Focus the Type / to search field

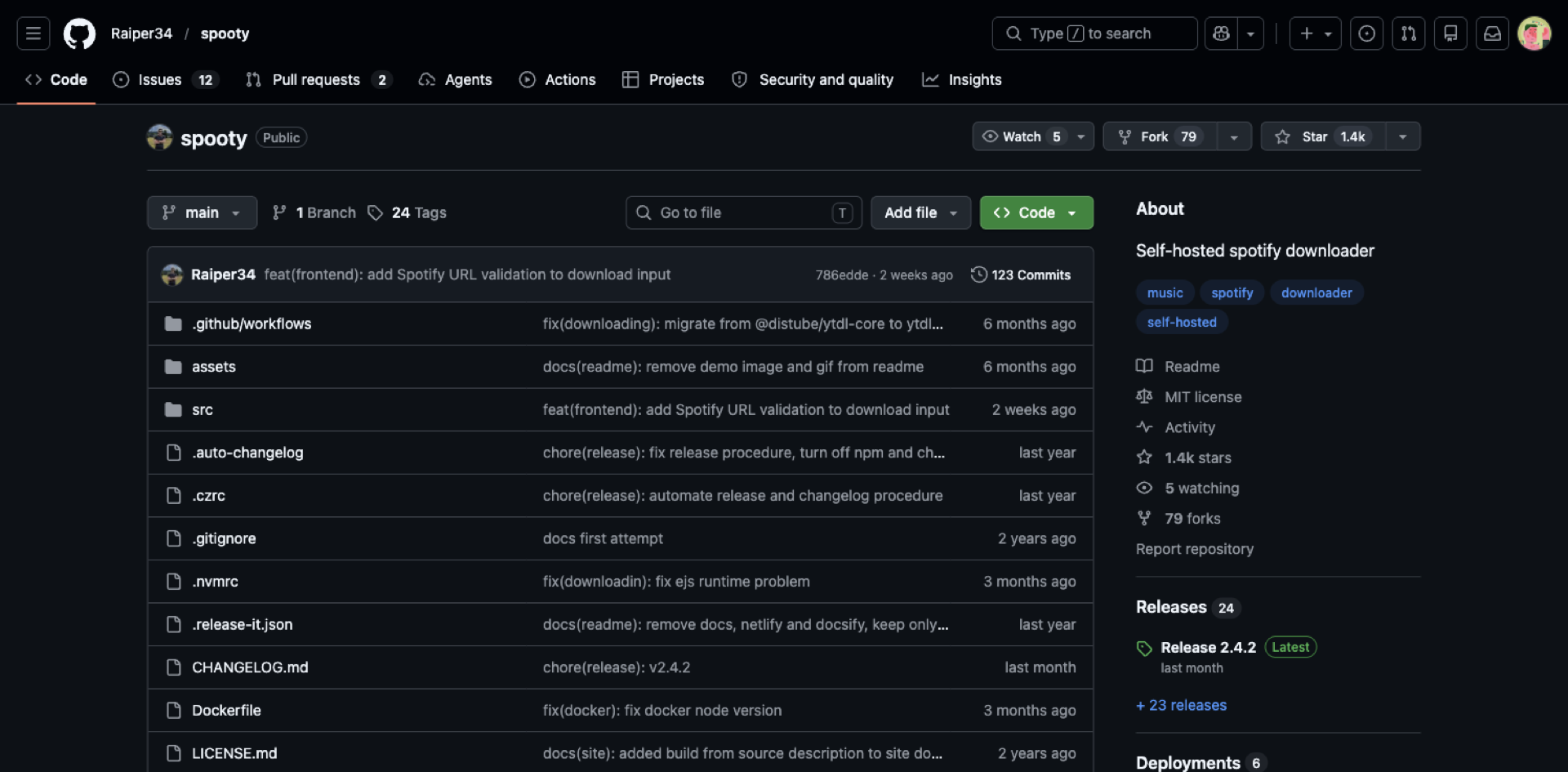click(x=1094, y=33)
